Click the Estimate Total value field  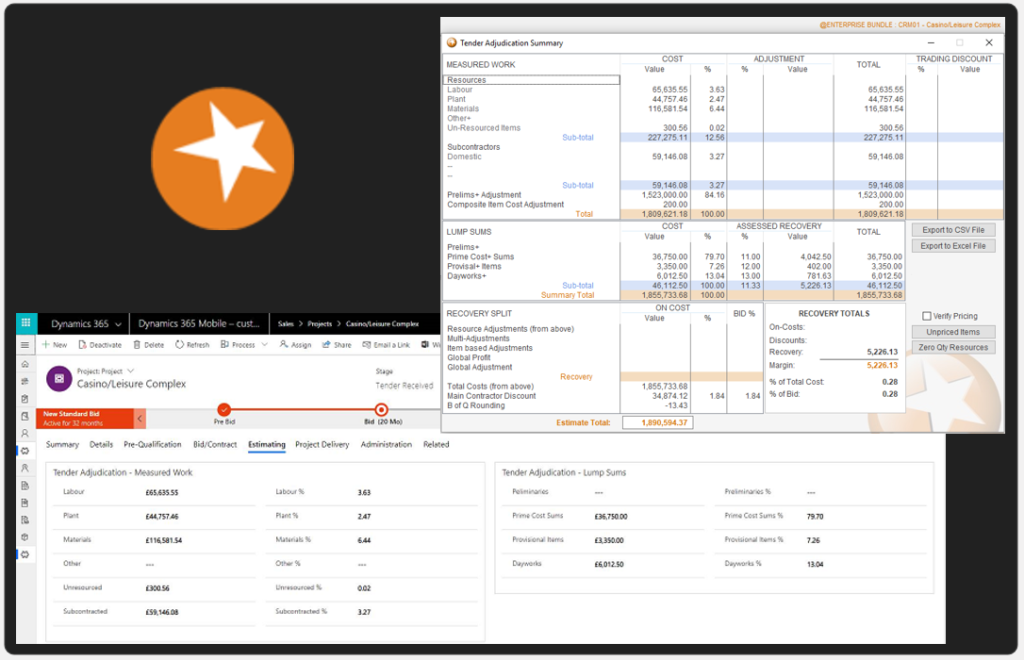tap(658, 422)
